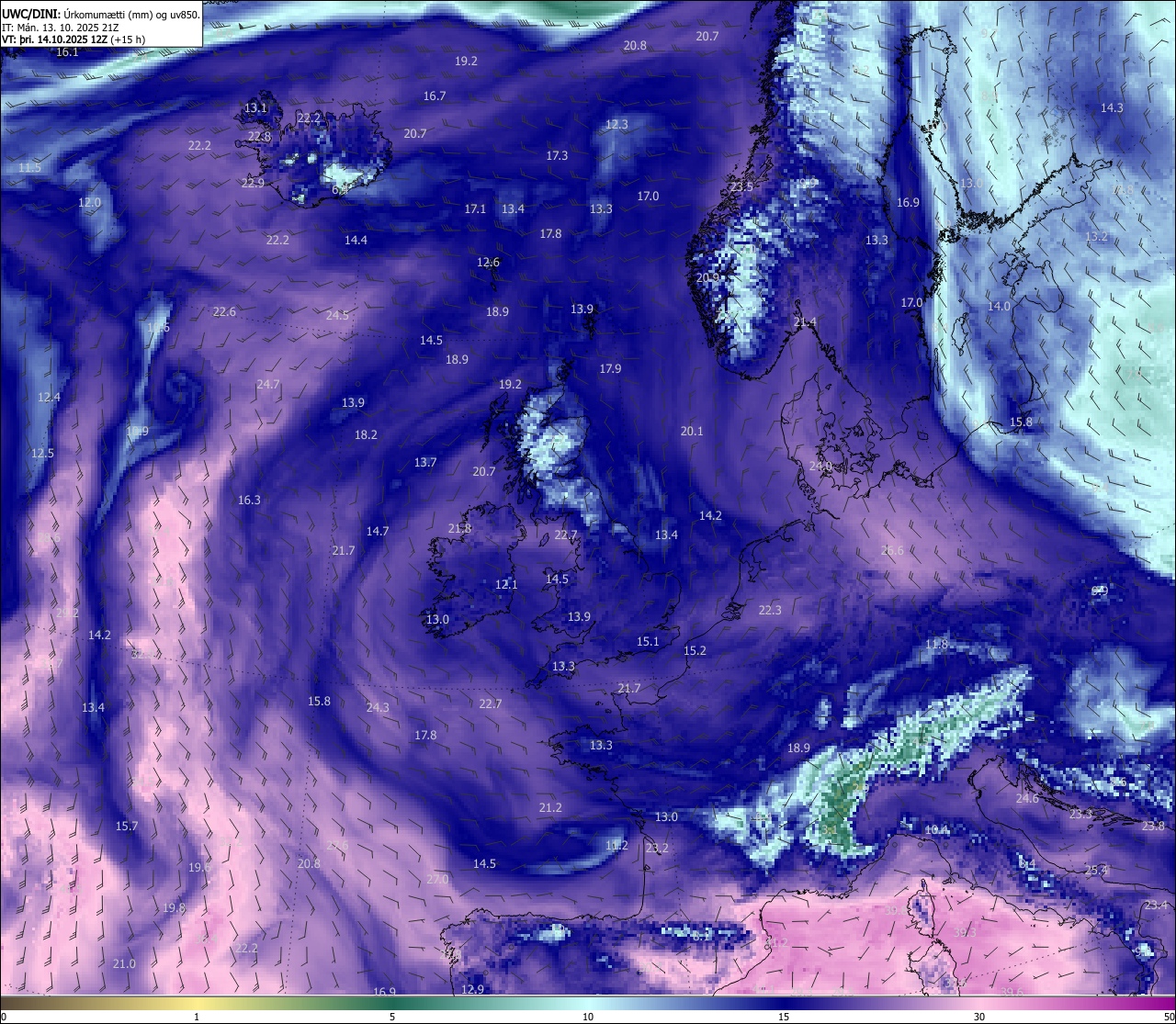Click the 30 tick on the color scale
Viewport: 1176px width, 1024px height.
[x=979, y=1017]
